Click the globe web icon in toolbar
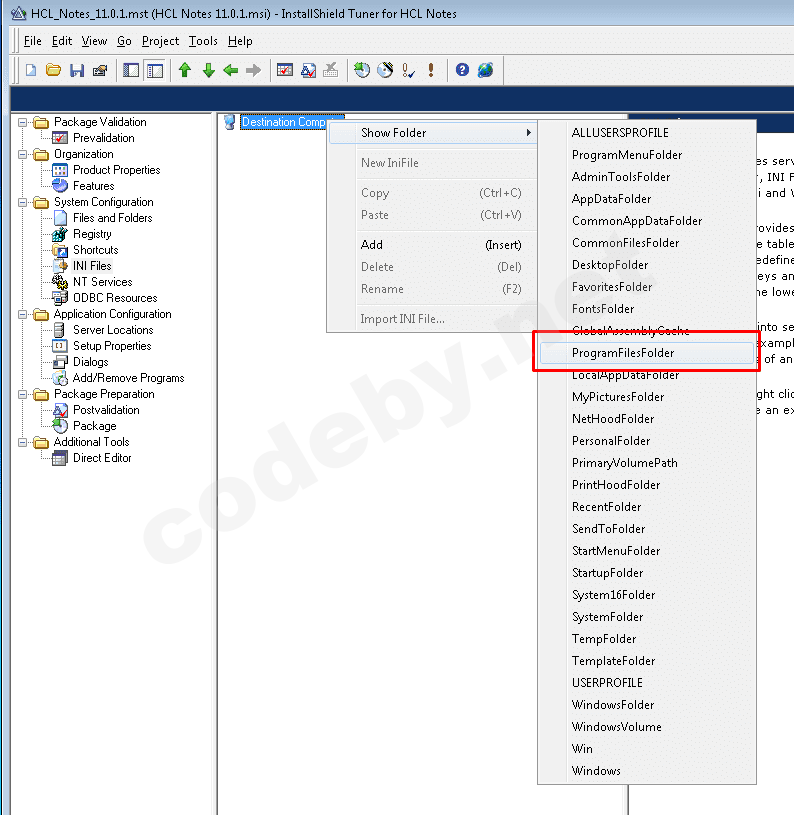 pos(485,70)
